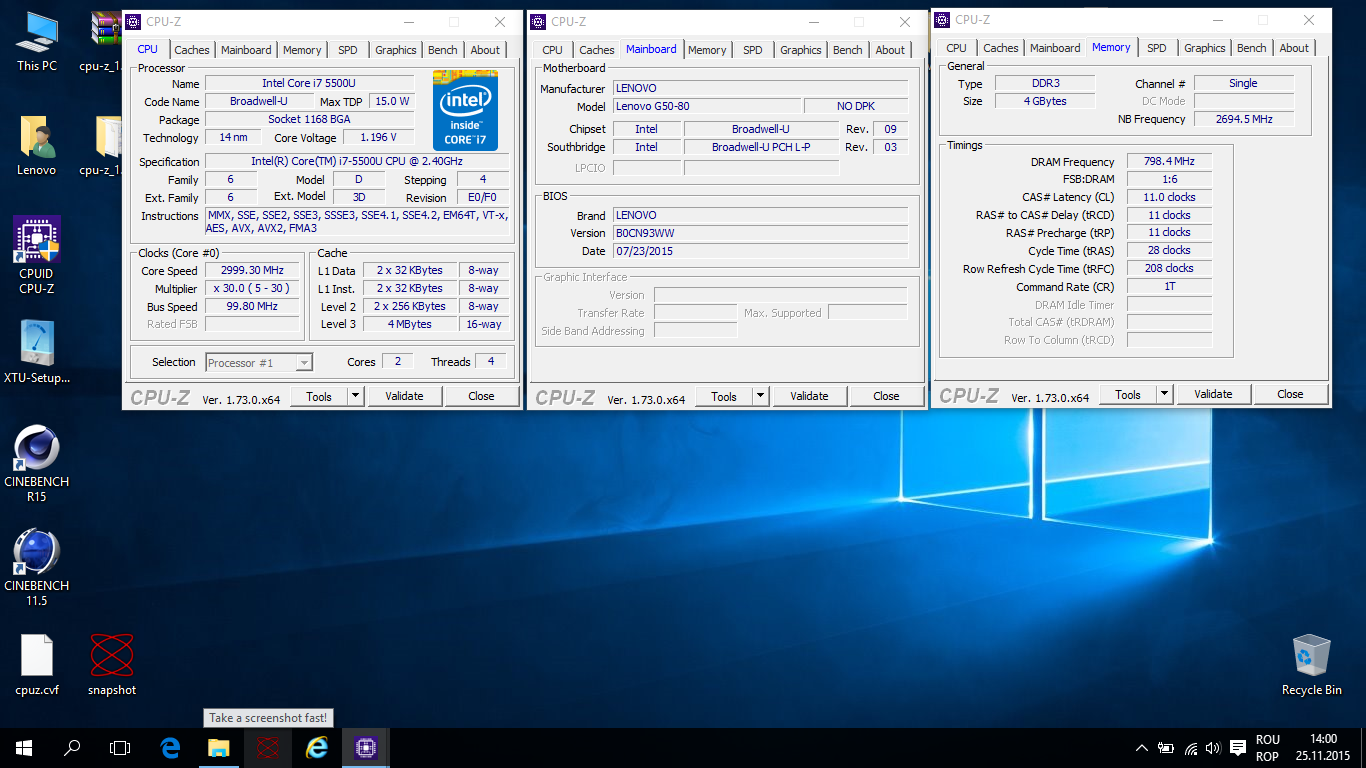1366x768 pixels.
Task: Click Validate in the CPU window
Action: point(404,396)
